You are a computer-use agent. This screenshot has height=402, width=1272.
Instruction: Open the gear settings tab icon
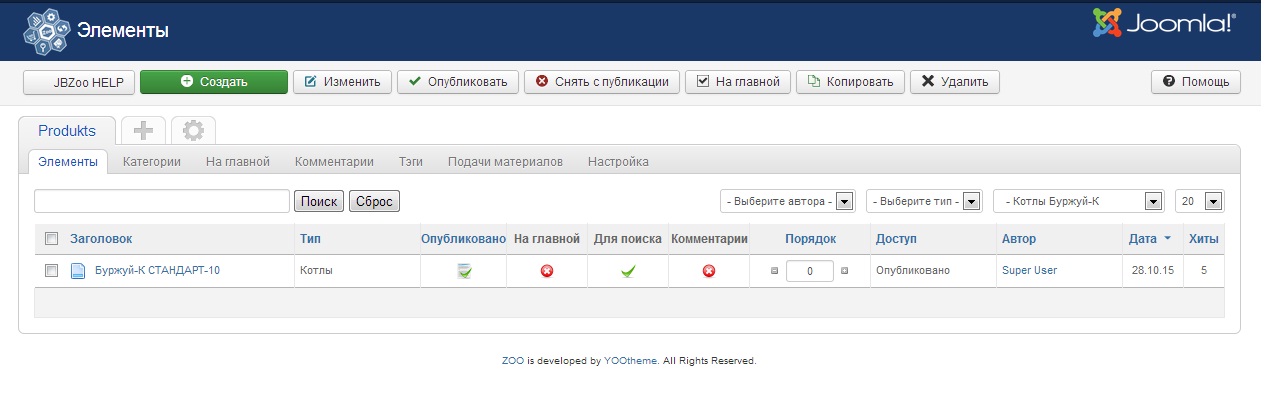(193, 131)
